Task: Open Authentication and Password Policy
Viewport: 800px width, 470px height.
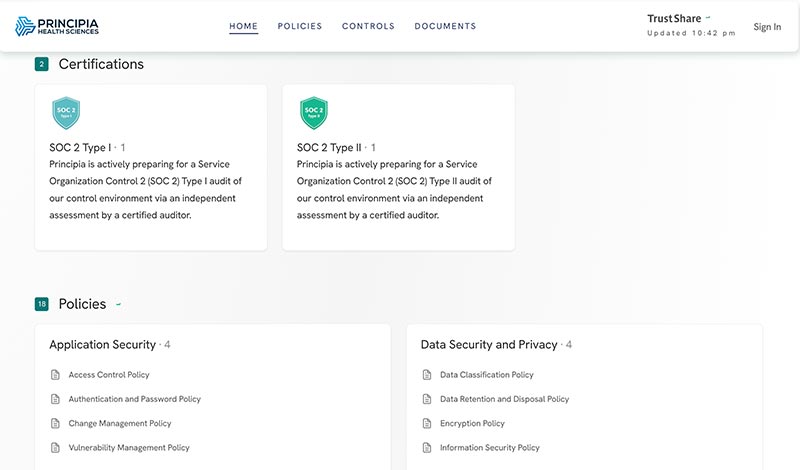Action: point(135,399)
